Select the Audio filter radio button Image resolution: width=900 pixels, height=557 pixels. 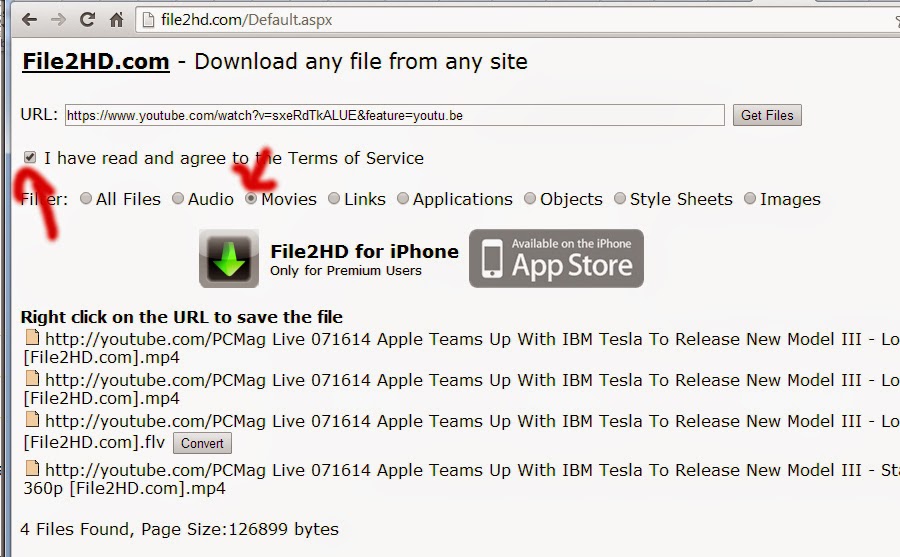click(x=178, y=199)
